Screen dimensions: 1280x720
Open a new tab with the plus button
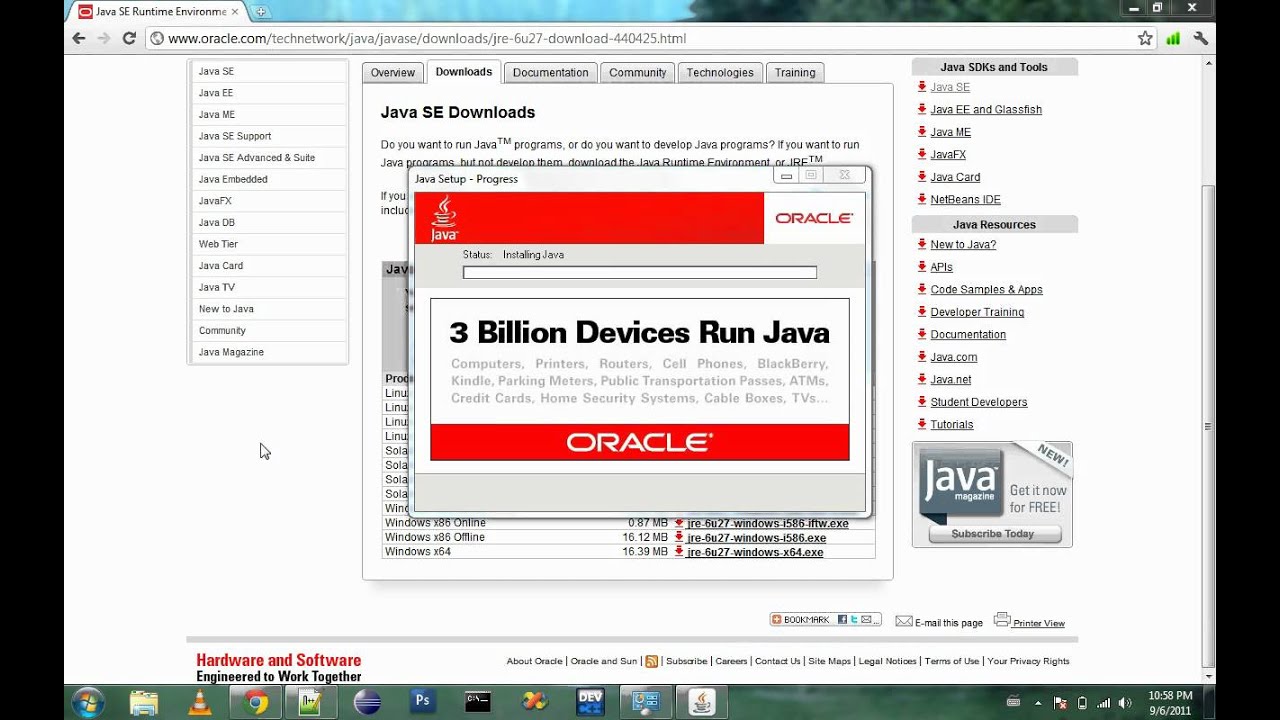click(261, 12)
